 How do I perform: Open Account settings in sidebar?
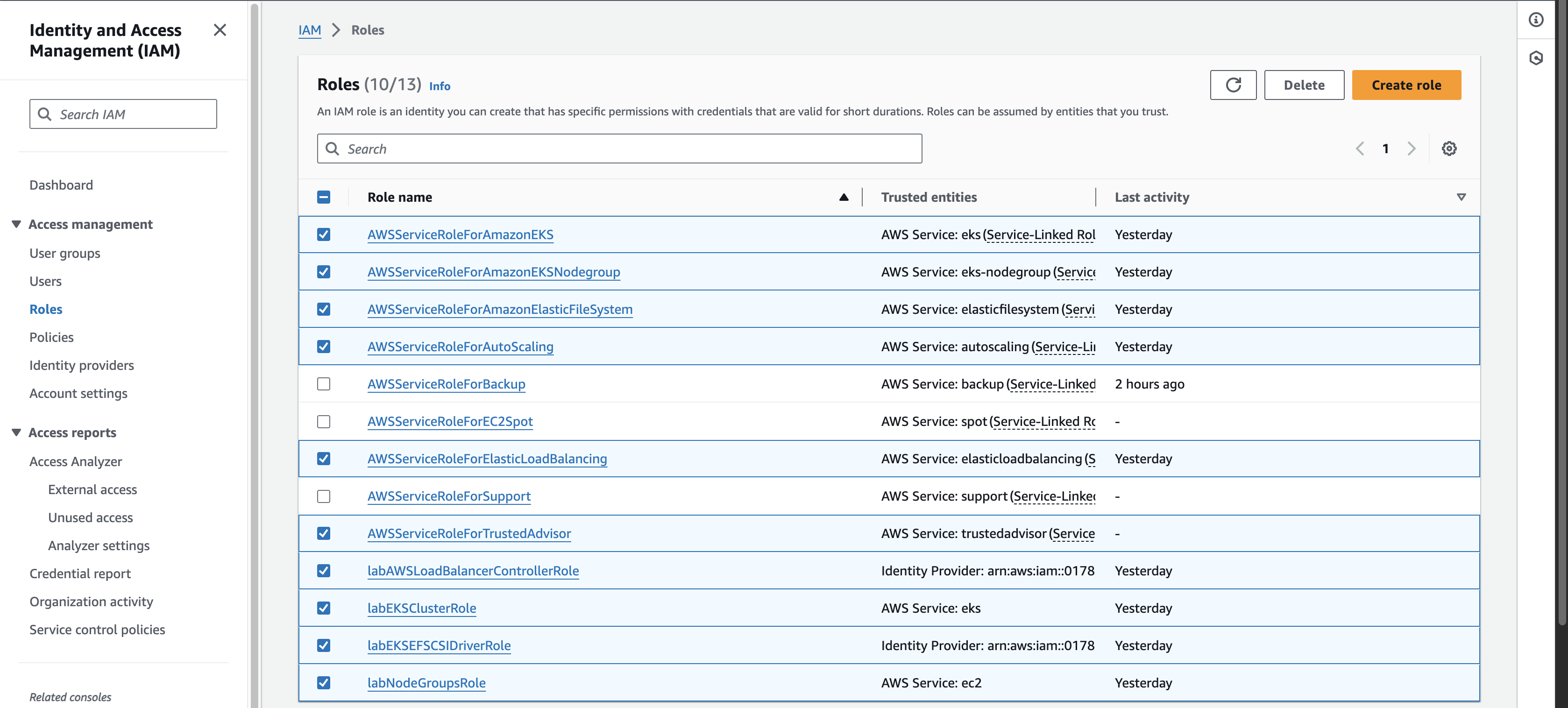click(78, 393)
